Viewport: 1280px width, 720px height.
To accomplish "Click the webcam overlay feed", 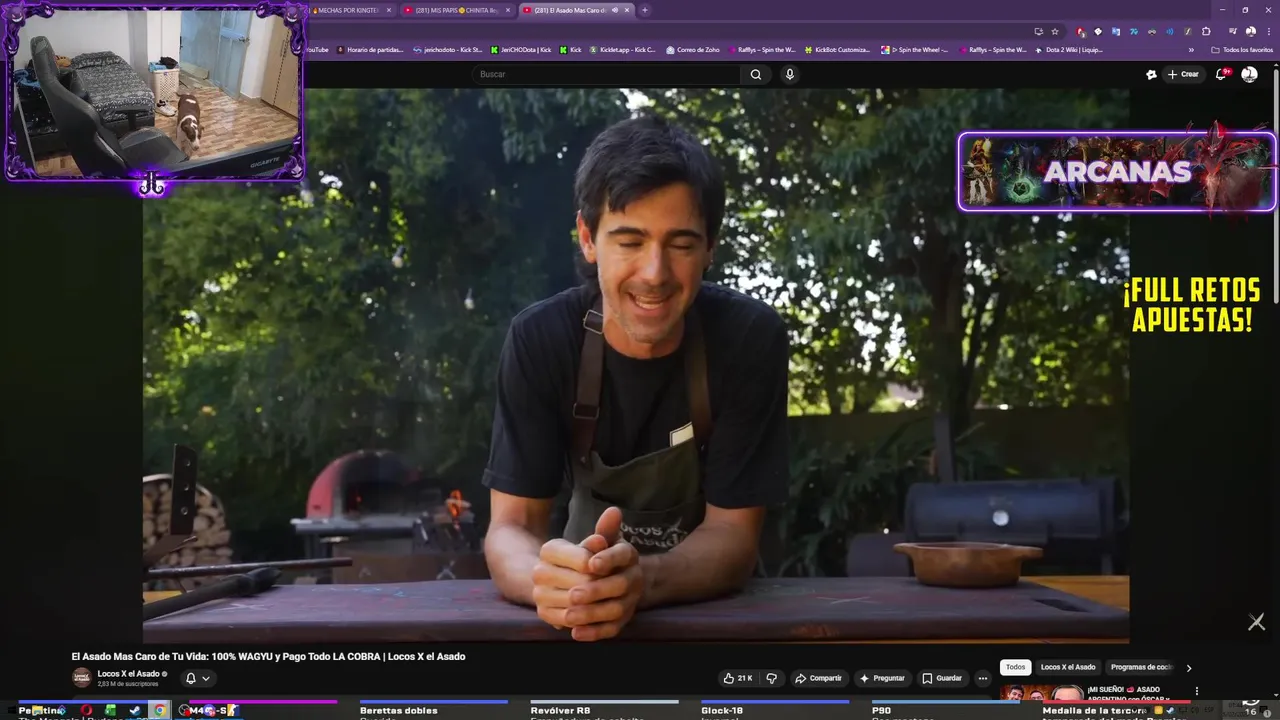I will (153, 92).
